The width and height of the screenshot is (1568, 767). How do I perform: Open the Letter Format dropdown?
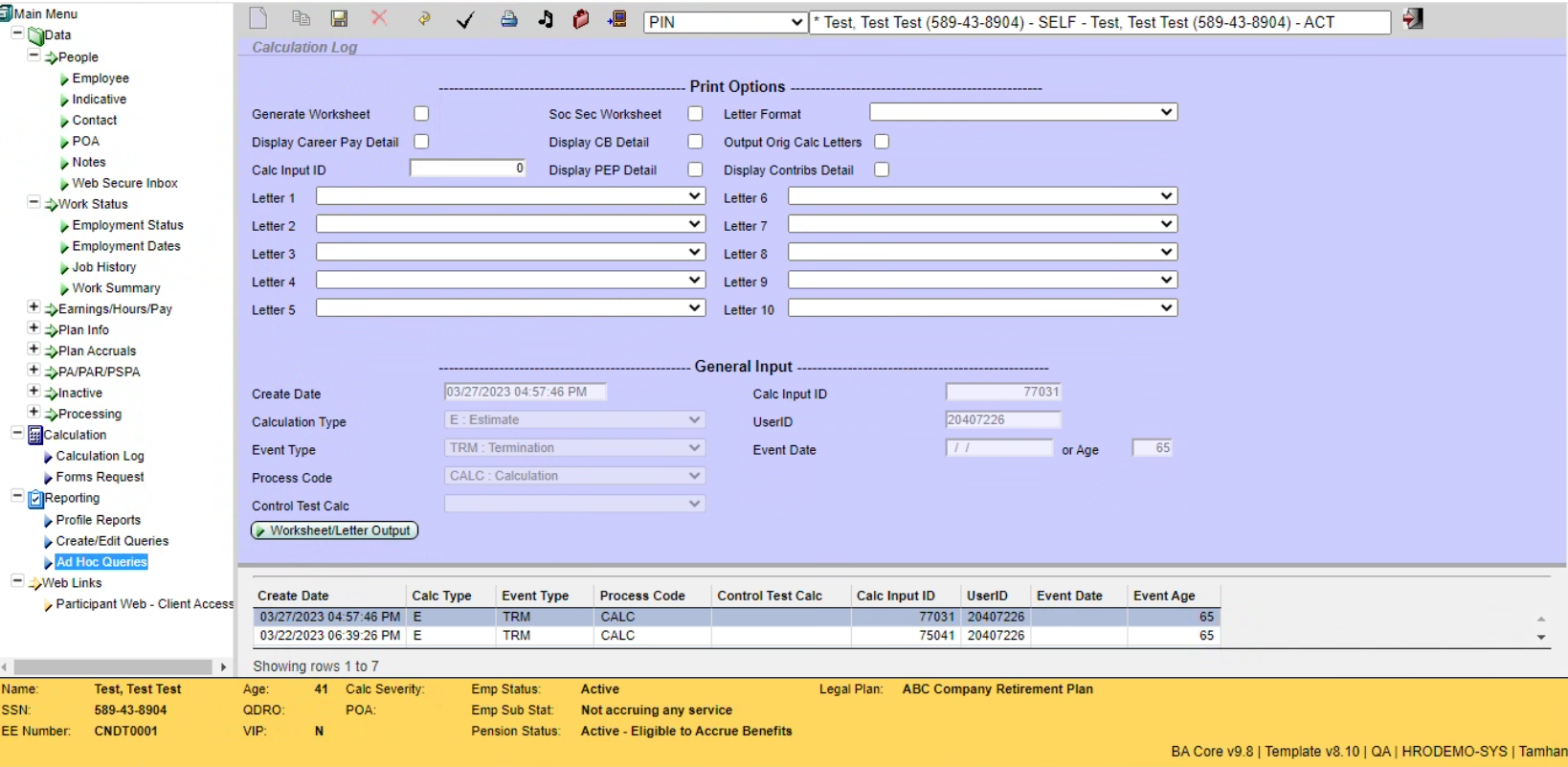tap(1022, 113)
